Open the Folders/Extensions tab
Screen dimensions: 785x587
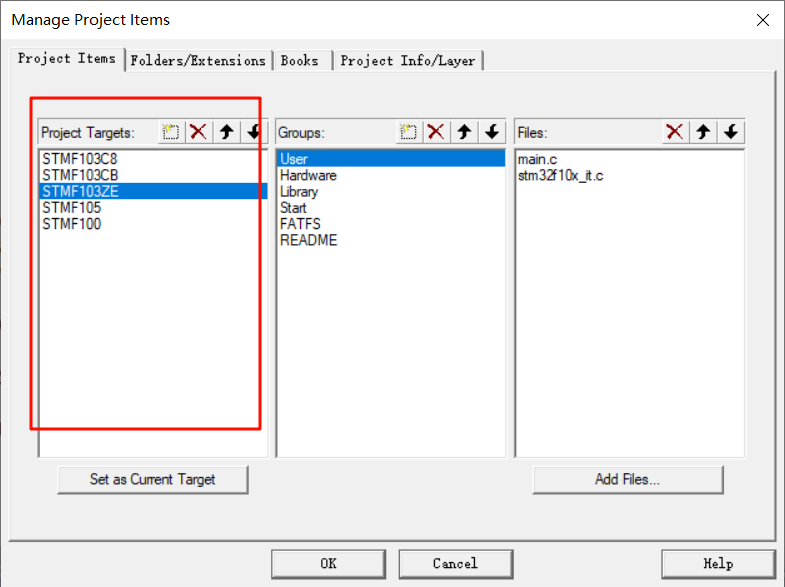pyautogui.click(x=198, y=61)
